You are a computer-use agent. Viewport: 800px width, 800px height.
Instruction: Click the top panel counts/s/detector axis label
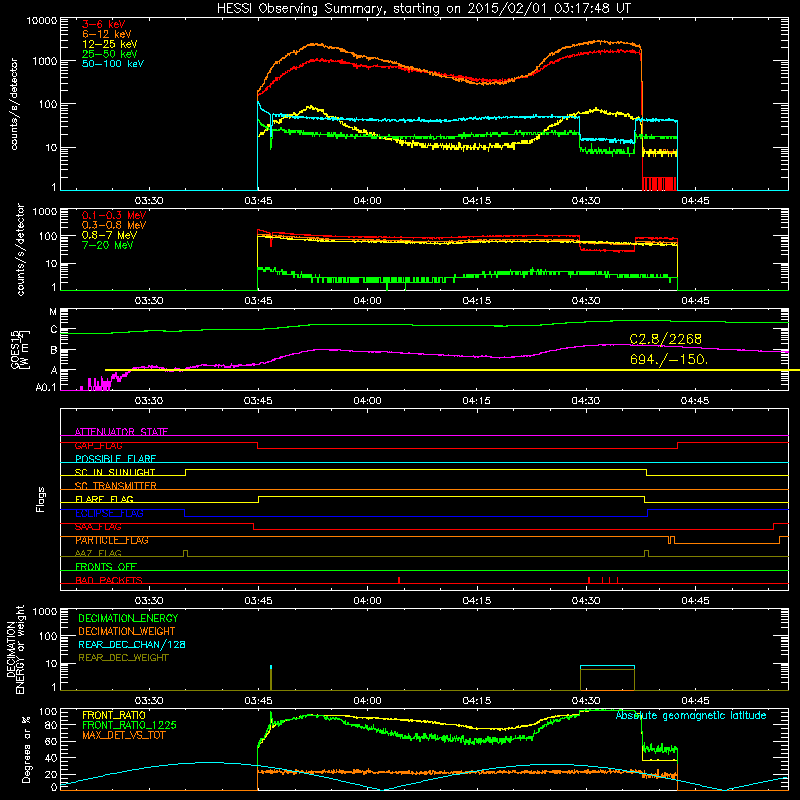(x=14, y=104)
